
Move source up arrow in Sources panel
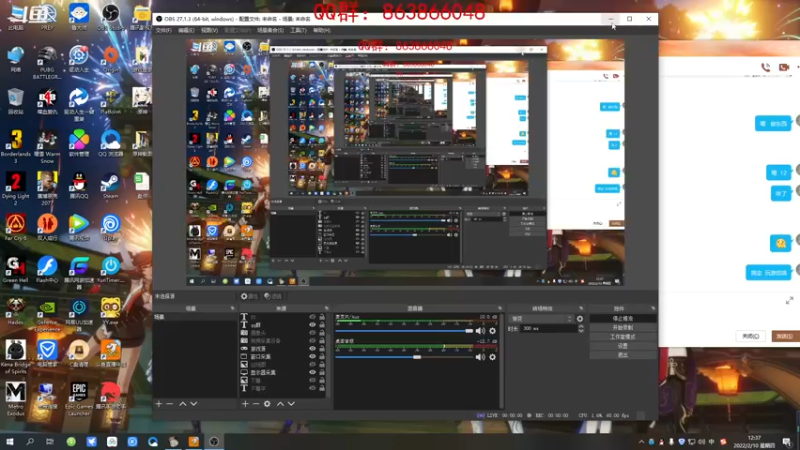pos(280,404)
